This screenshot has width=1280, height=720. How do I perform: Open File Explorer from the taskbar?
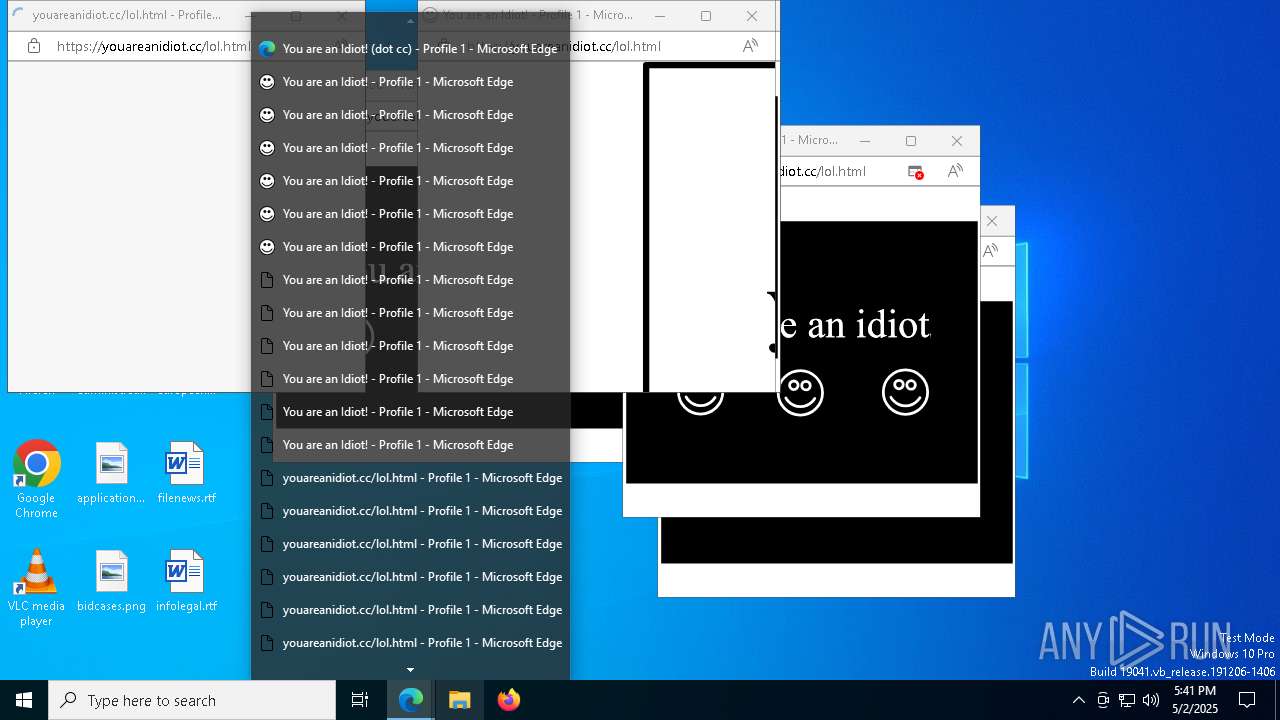459,700
